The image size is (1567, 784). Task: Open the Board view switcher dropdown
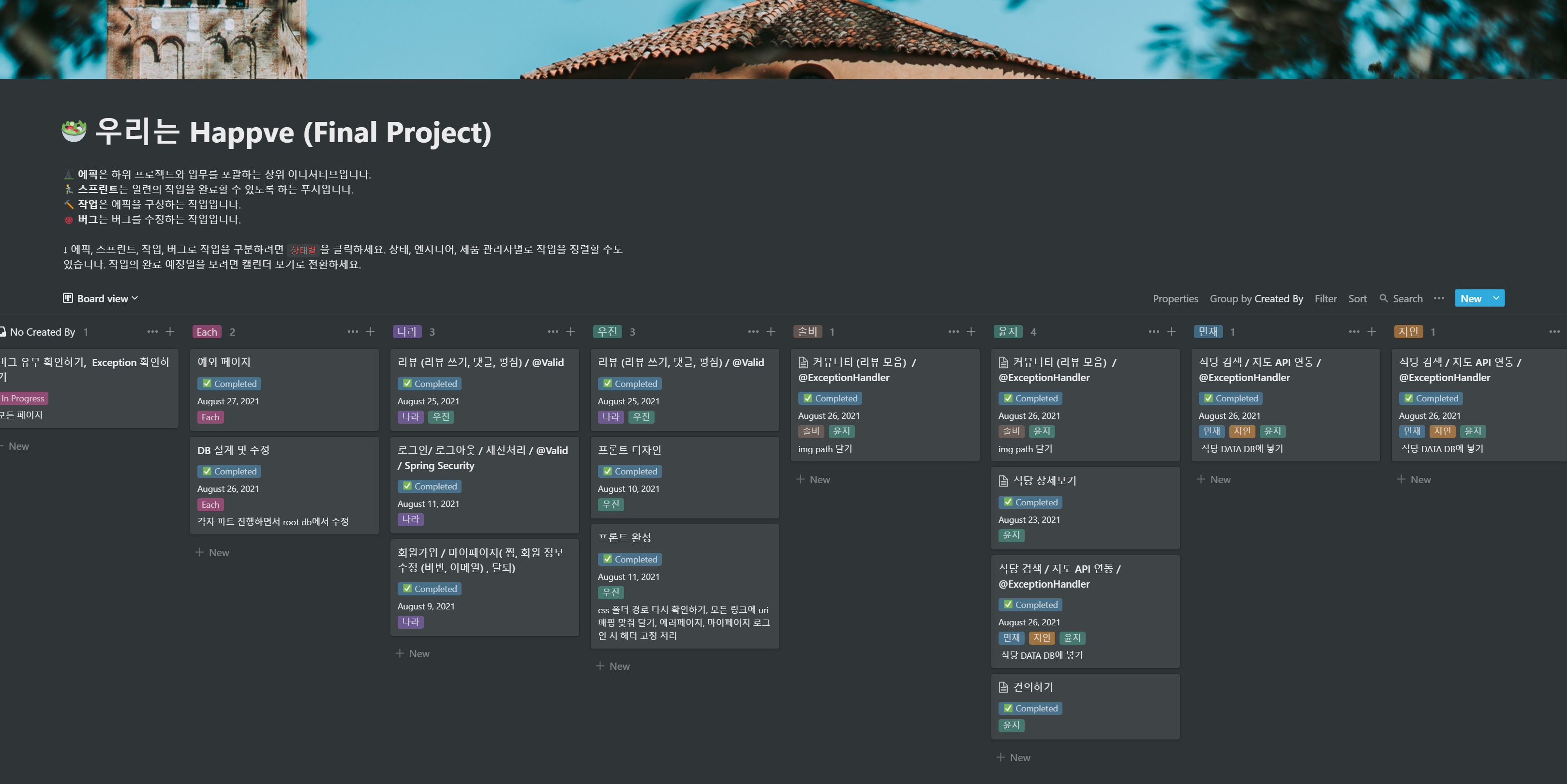[x=101, y=298]
